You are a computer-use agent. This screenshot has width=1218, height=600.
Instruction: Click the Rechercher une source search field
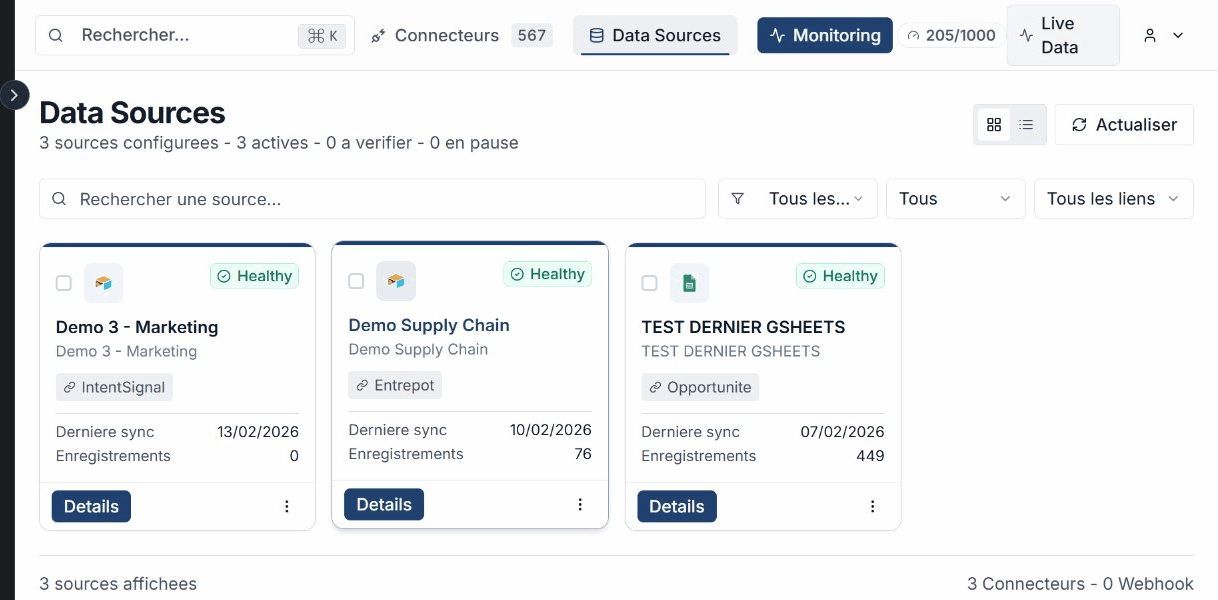click(372, 198)
